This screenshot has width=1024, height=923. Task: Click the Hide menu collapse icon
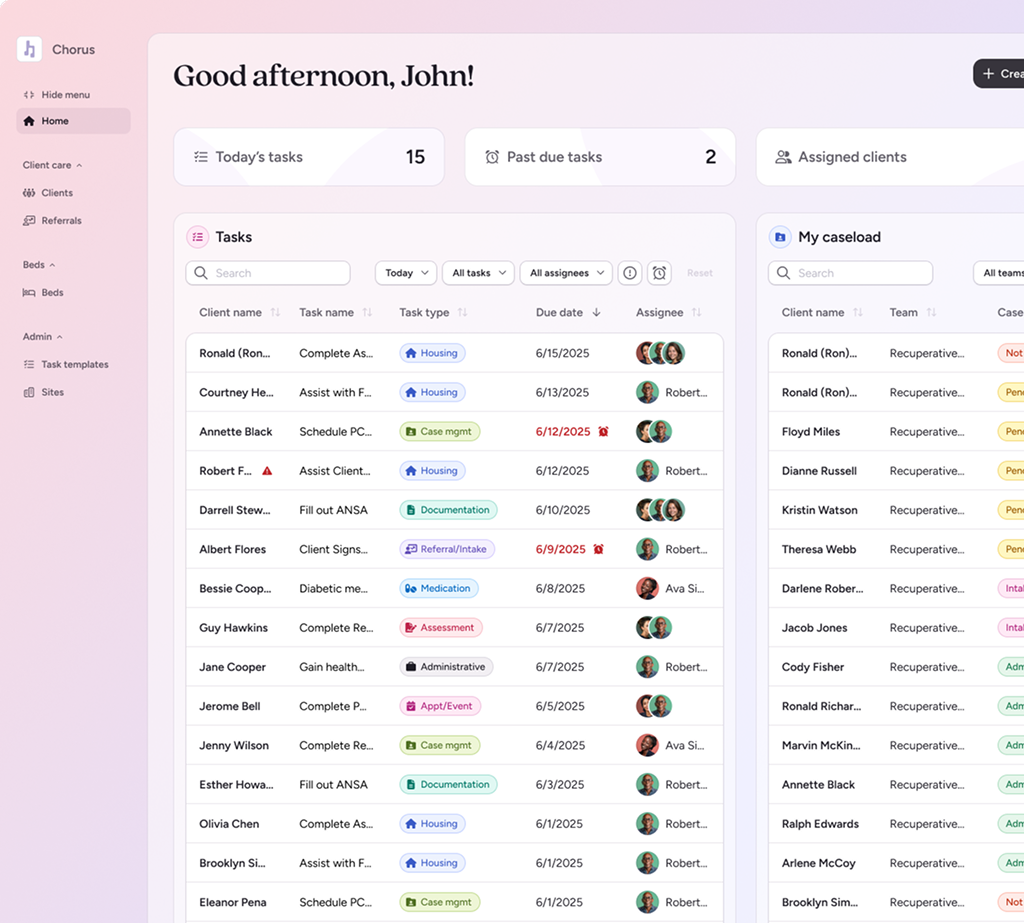(29, 95)
